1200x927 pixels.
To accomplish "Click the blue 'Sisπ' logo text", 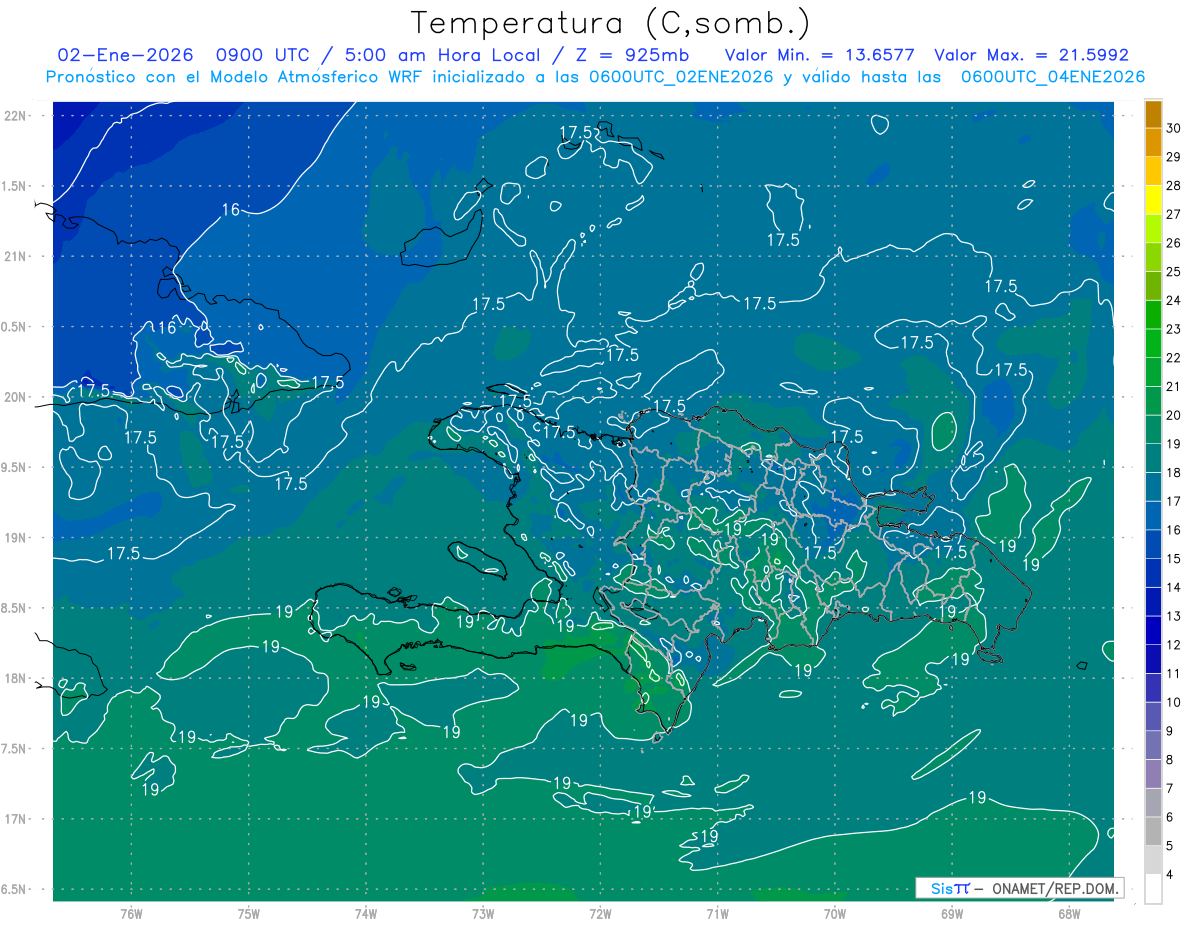I will point(949,888).
